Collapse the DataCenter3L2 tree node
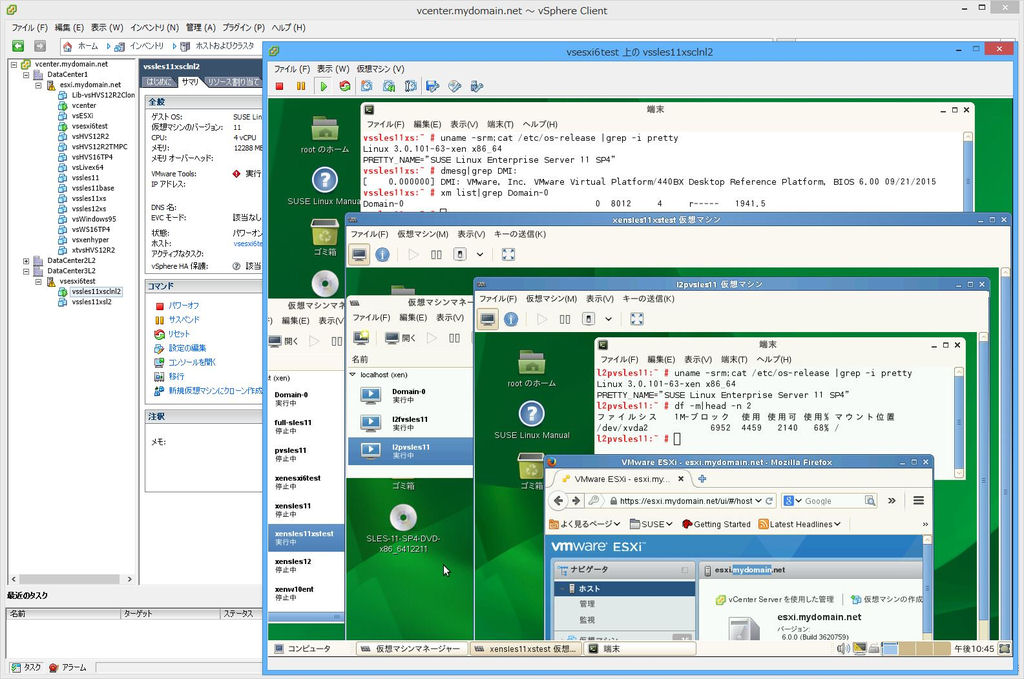 pyautogui.click(x=26, y=272)
